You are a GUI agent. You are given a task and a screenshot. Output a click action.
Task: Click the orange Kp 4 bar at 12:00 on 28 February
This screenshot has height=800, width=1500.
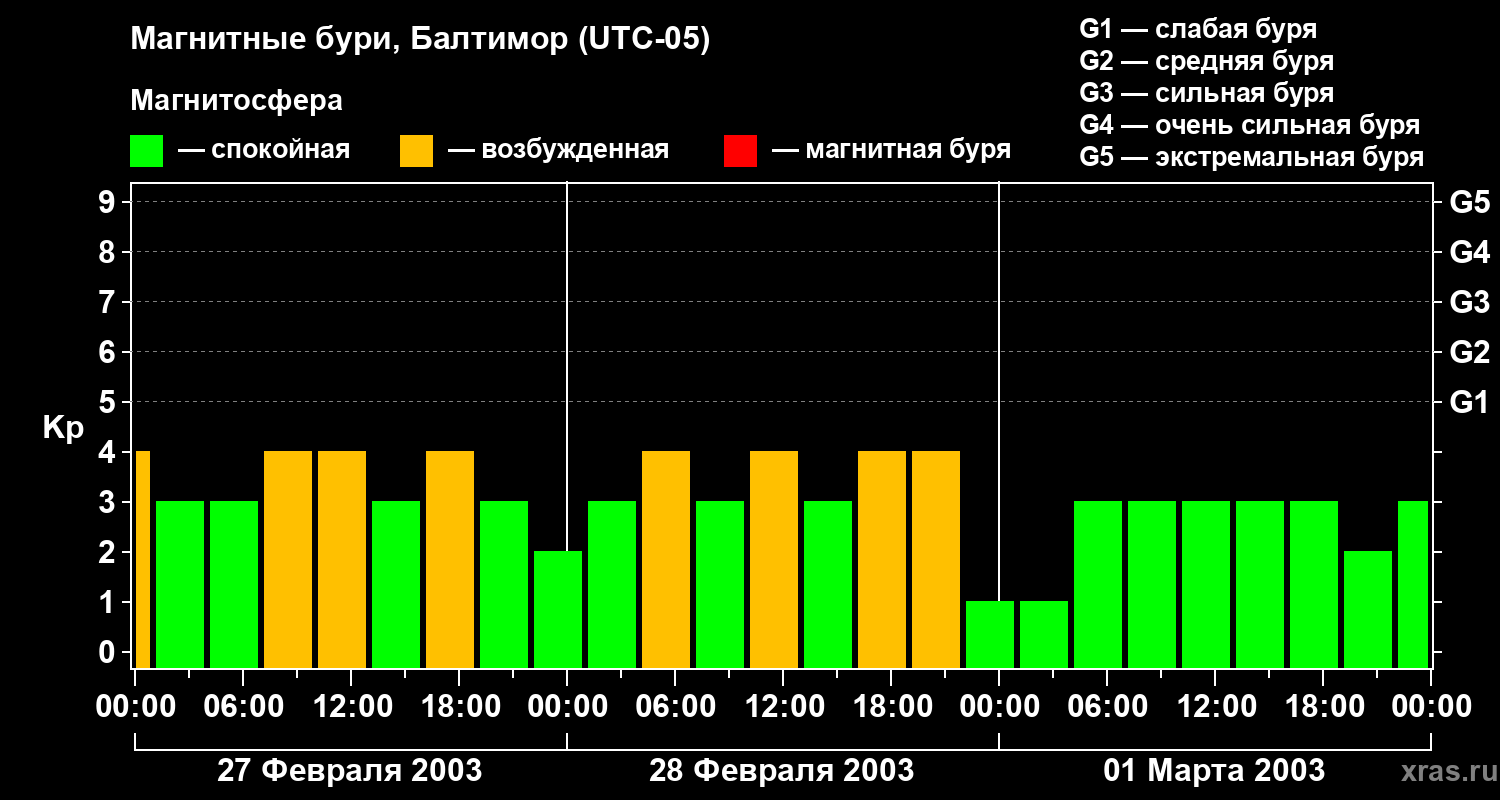tap(774, 559)
